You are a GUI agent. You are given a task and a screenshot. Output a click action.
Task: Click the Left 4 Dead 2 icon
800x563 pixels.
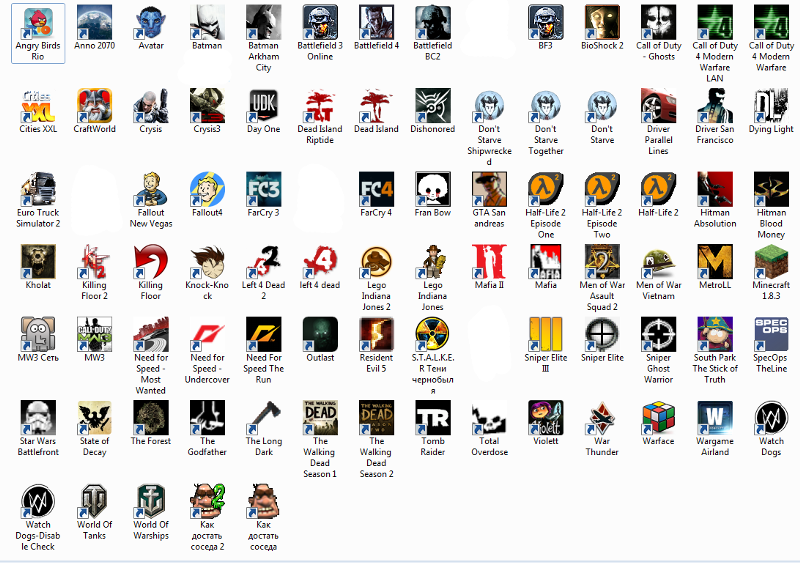pyautogui.click(x=263, y=261)
